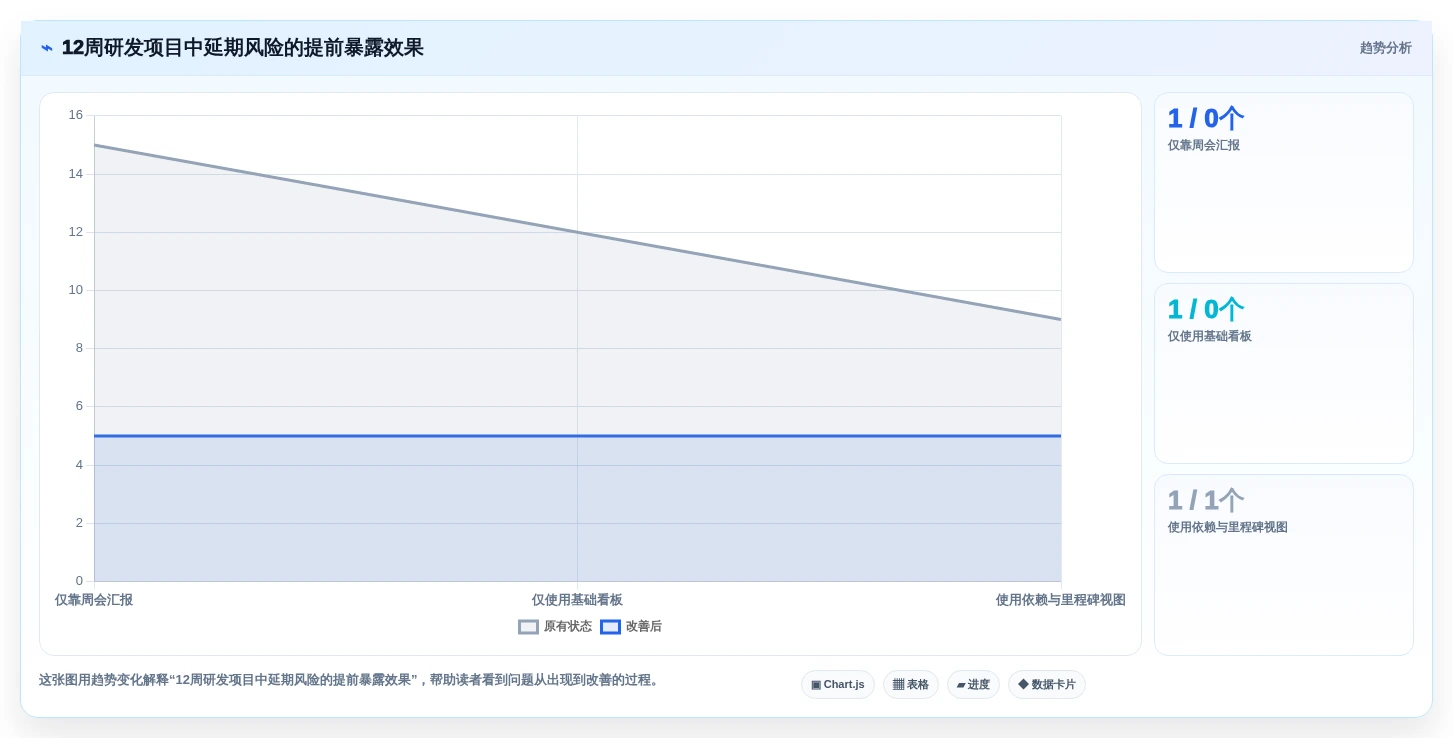
Task: Click the blue 改善后 legend swatch
Action: point(610,627)
